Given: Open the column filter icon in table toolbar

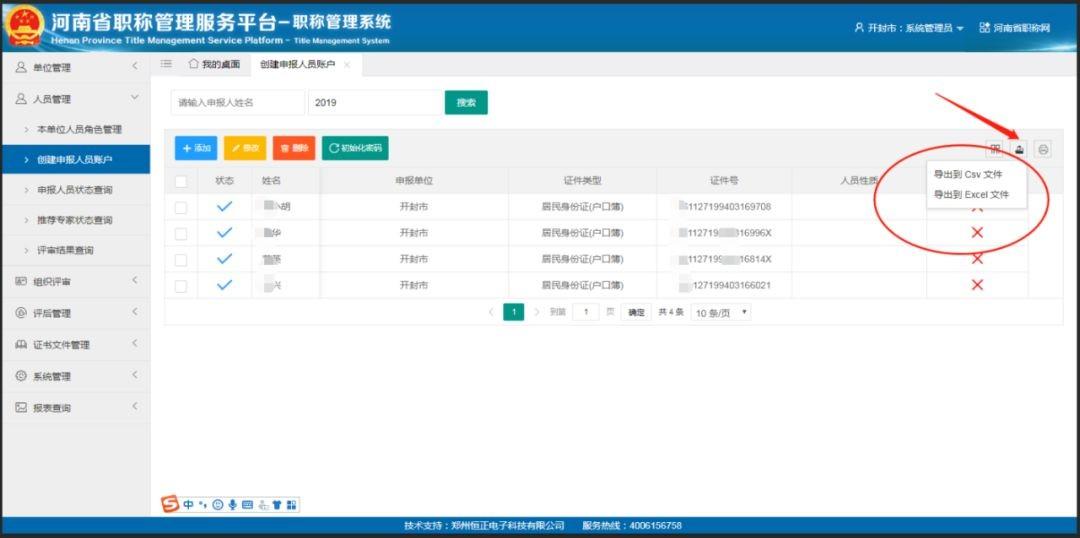Looking at the screenshot, I should [995, 148].
